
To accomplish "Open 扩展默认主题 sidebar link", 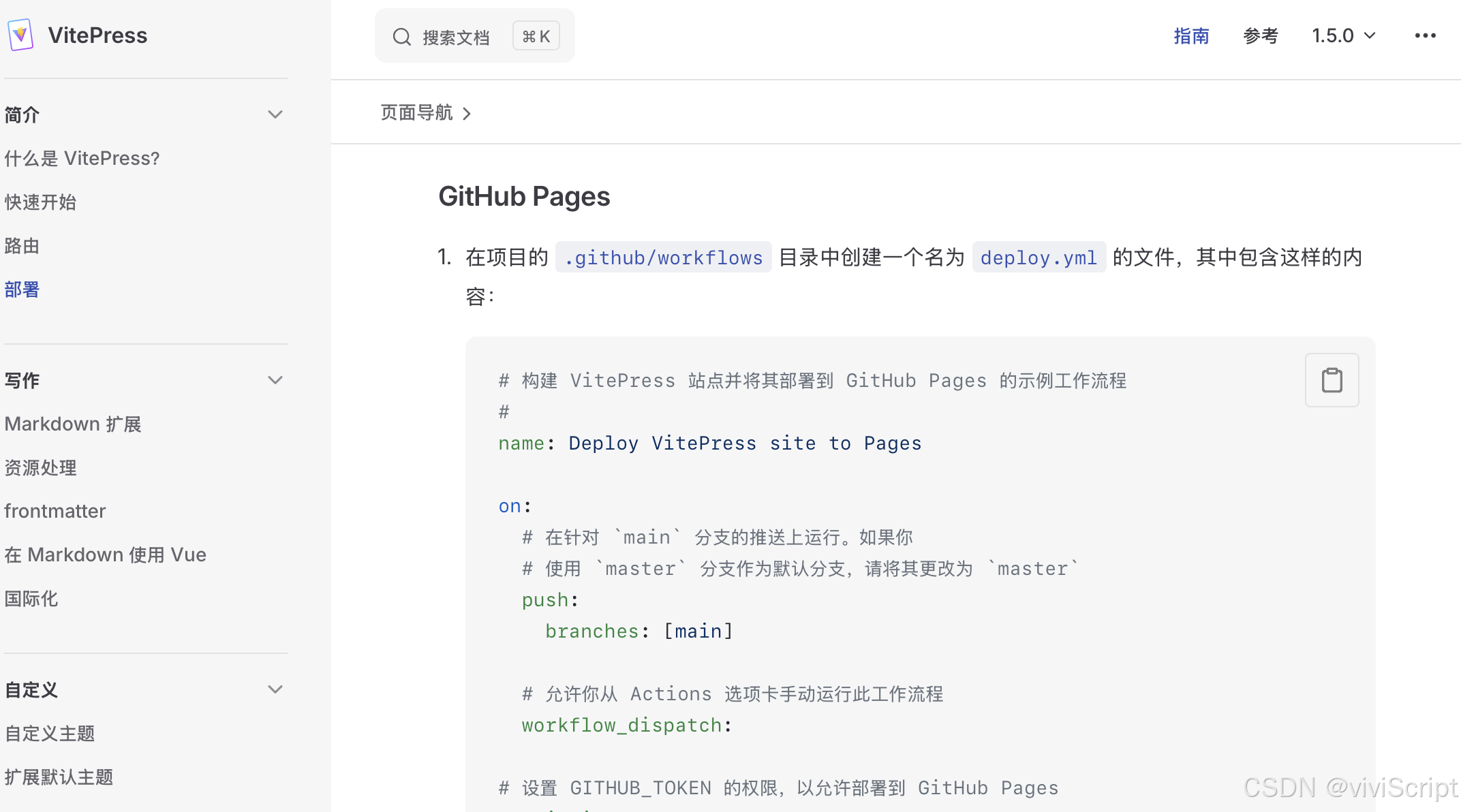I will 59,777.
